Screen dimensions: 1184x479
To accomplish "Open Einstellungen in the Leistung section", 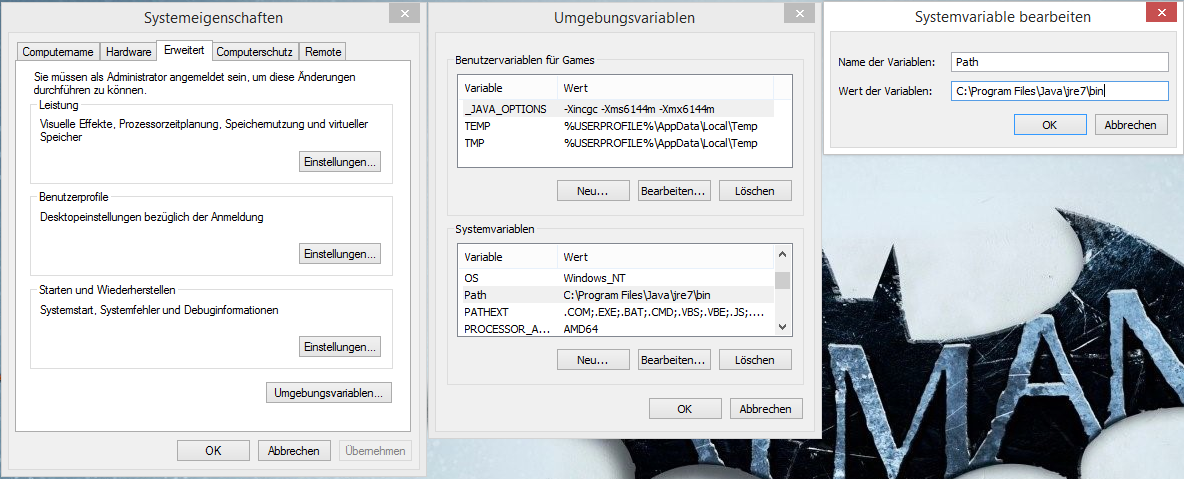I will click(340, 162).
